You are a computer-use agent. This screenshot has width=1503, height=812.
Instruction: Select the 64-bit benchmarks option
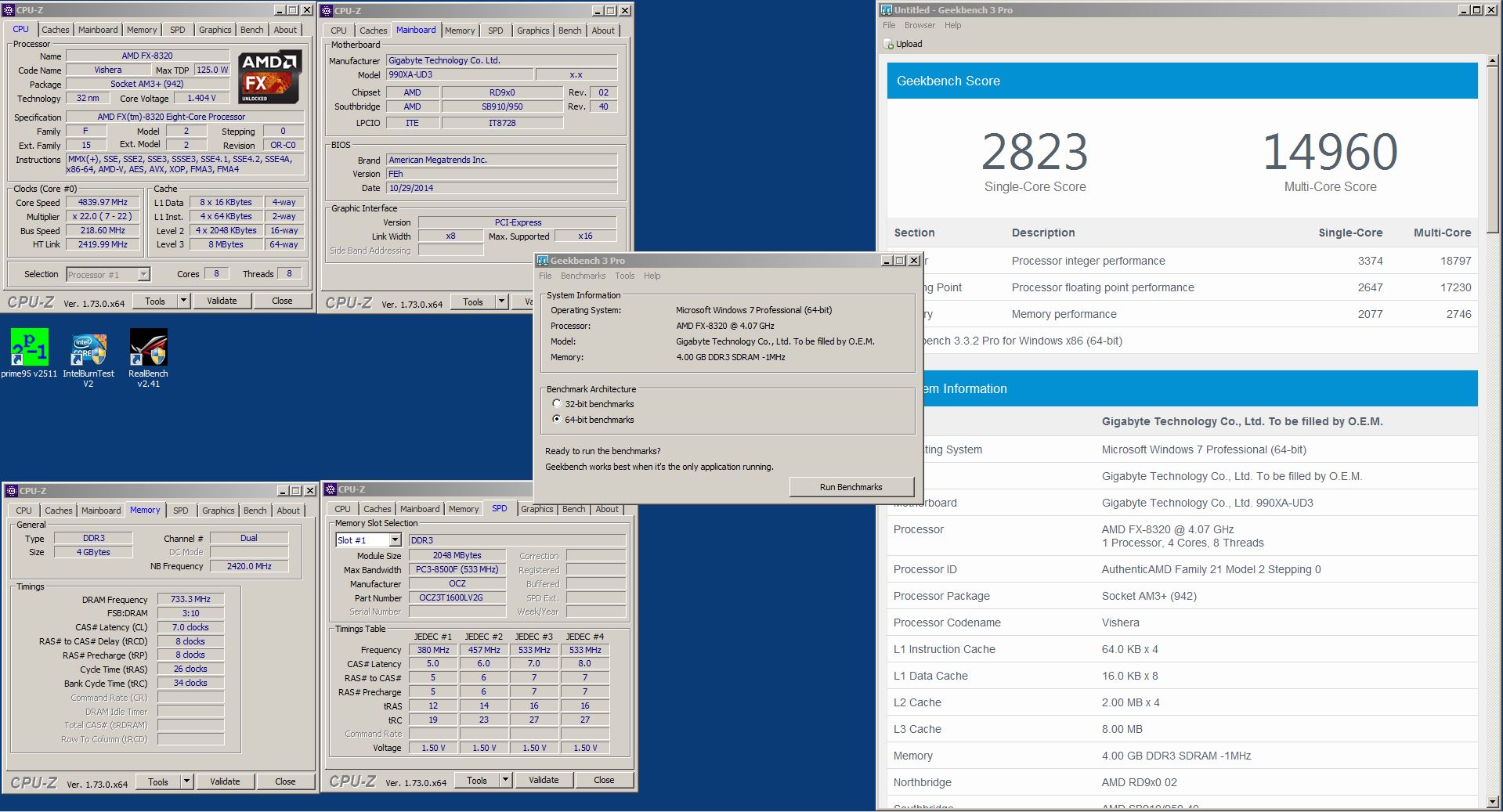[557, 420]
